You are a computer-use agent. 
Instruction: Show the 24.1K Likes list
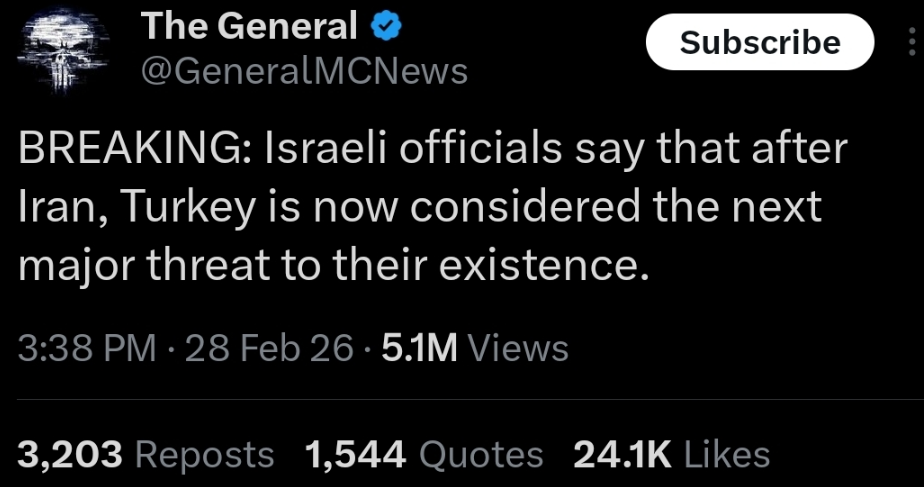pyautogui.click(x=672, y=454)
